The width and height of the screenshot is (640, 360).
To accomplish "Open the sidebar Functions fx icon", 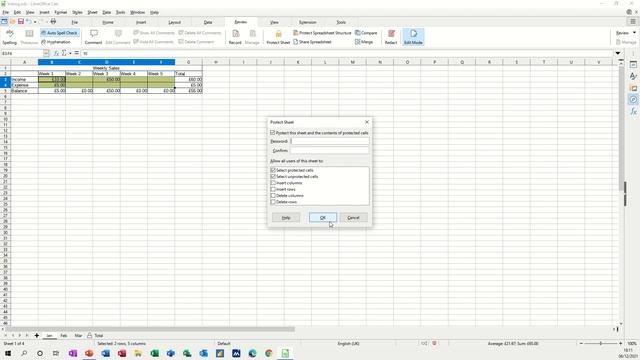I will [633, 111].
